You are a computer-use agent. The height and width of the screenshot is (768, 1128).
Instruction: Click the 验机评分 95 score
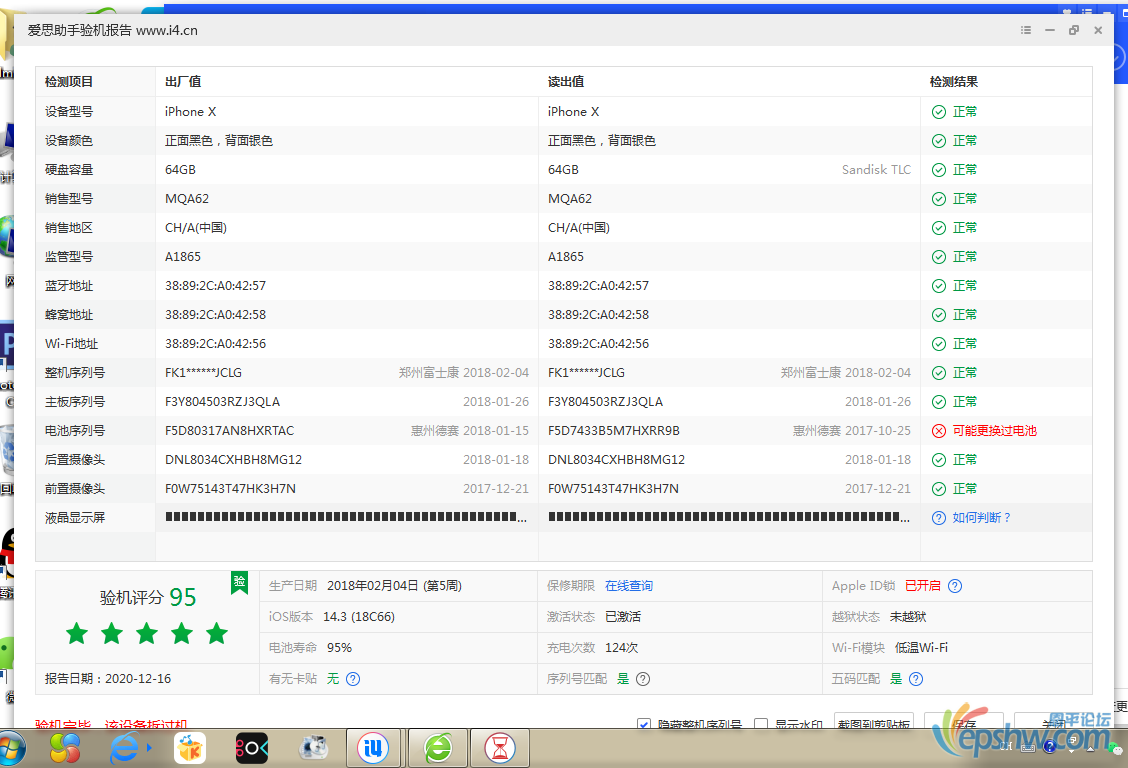click(147, 597)
